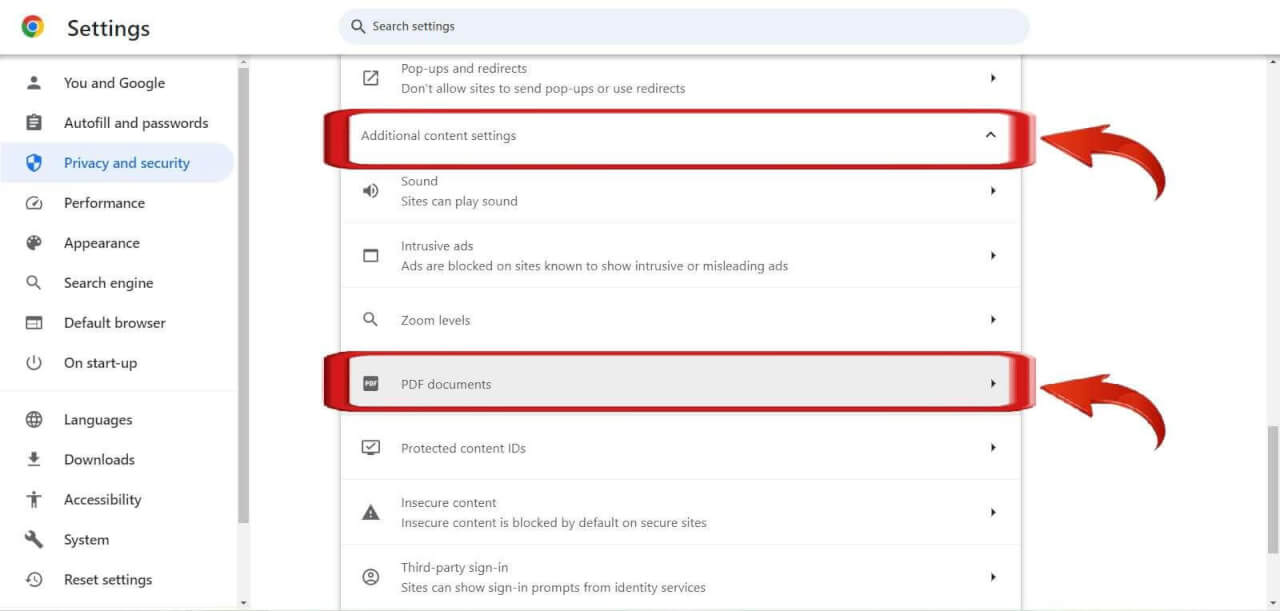Click the main page vertical scrollbar
Screen dimensions: 1280x611
pos(1273,490)
